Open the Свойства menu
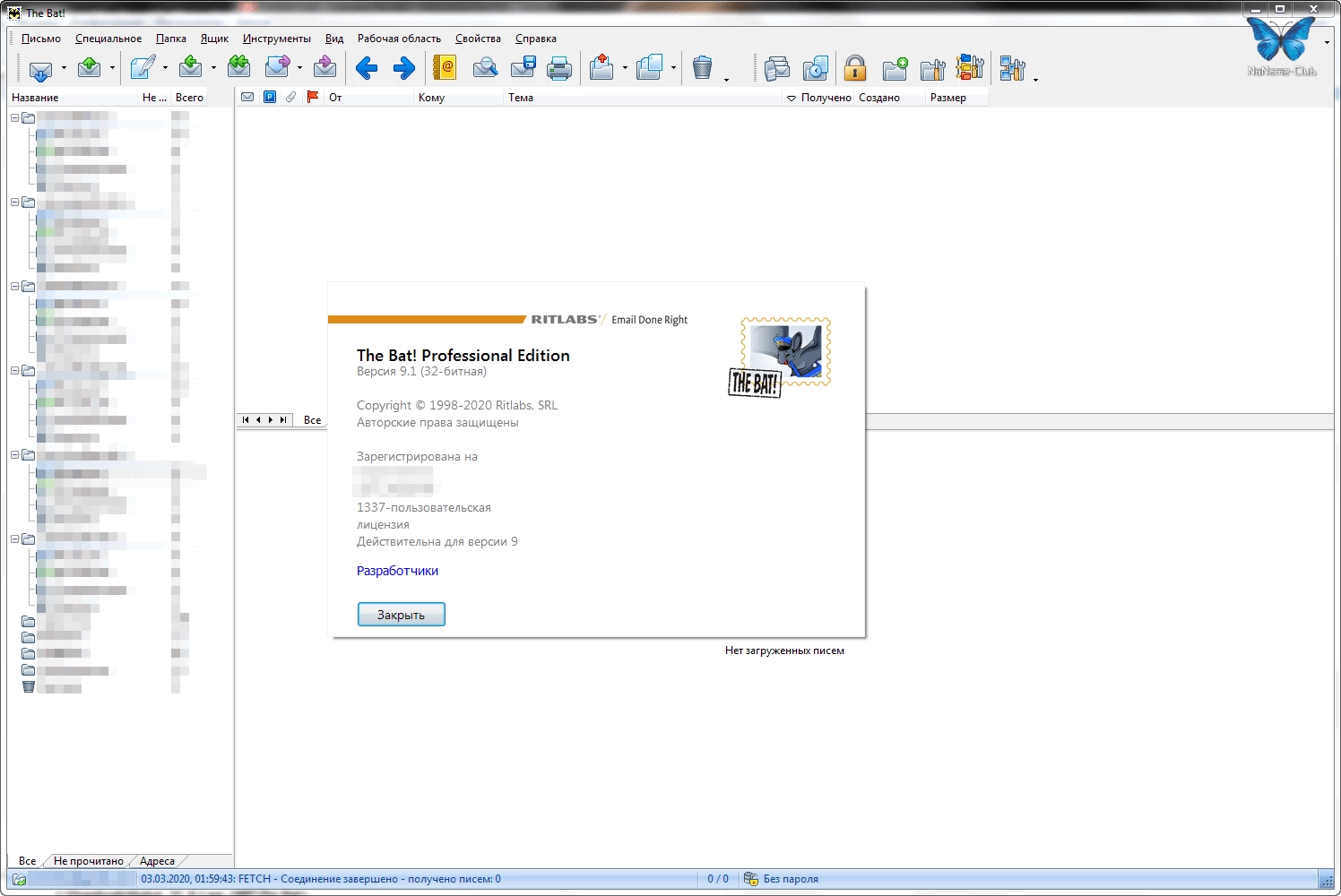 pos(478,39)
